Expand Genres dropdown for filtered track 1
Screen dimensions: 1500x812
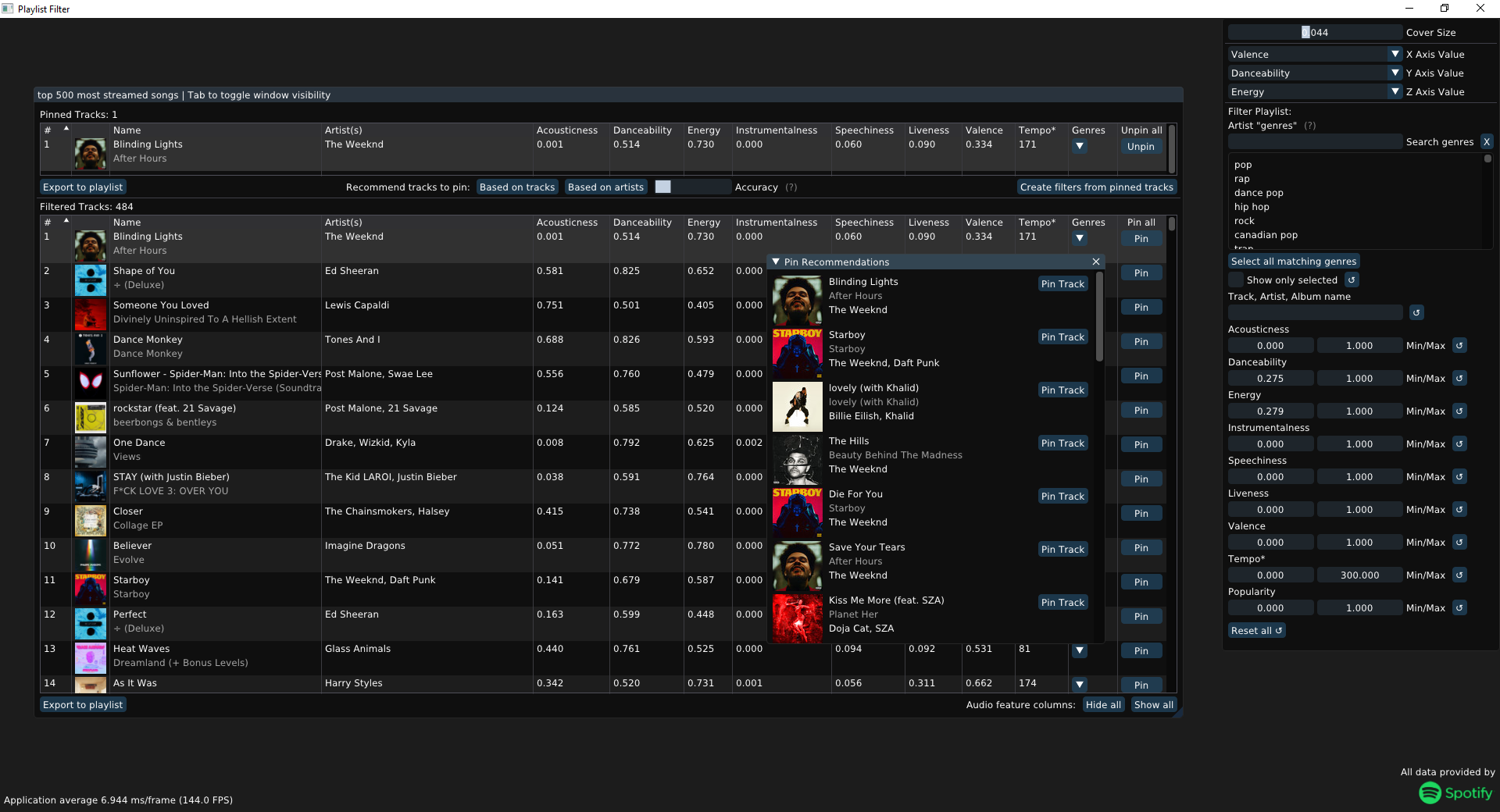[x=1080, y=238]
